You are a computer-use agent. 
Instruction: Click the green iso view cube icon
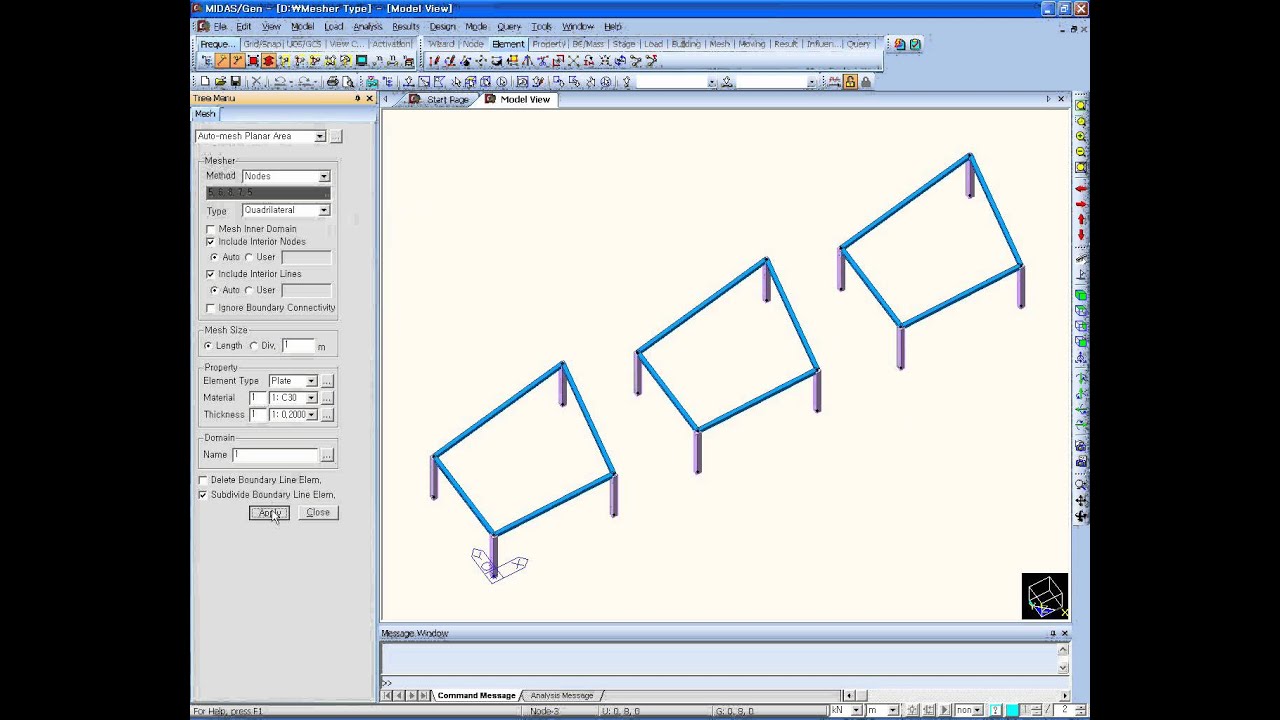(1081, 295)
